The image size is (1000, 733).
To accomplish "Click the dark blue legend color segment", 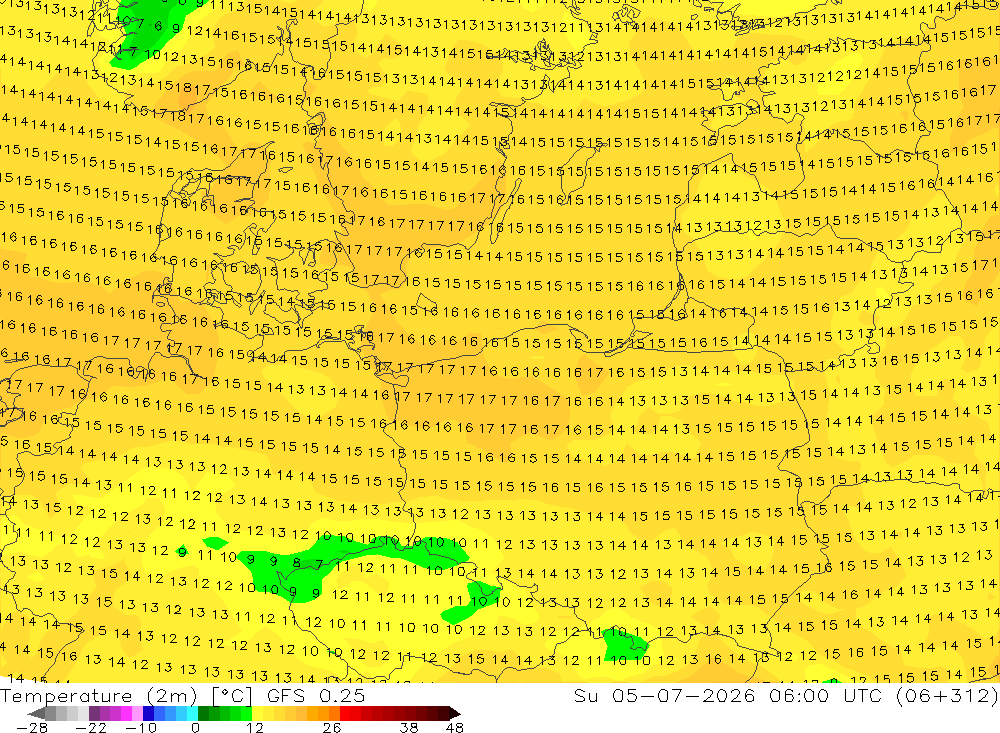I will click(x=148, y=713).
